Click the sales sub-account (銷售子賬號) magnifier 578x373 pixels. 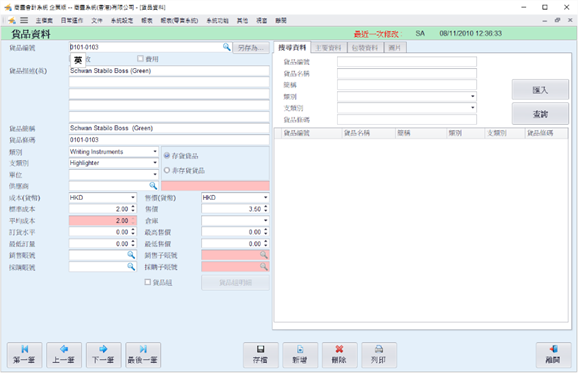point(264,255)
